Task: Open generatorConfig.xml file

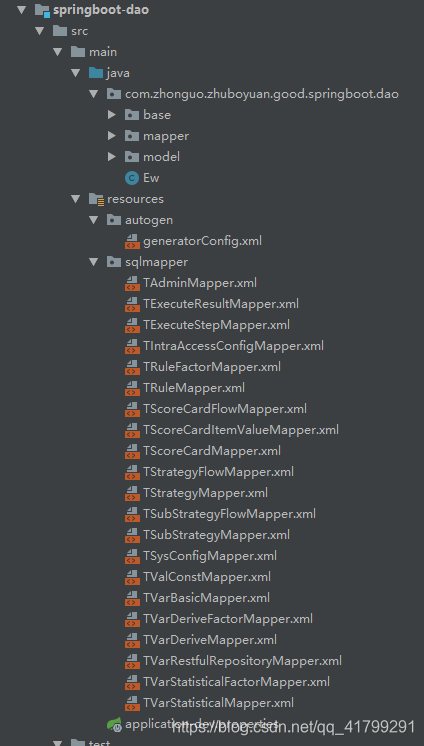Action: click(x=202, y=241)
